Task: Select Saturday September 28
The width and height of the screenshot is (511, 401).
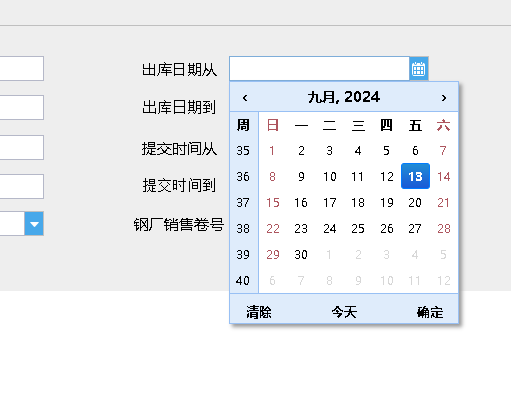Action: tap(443, 228)
